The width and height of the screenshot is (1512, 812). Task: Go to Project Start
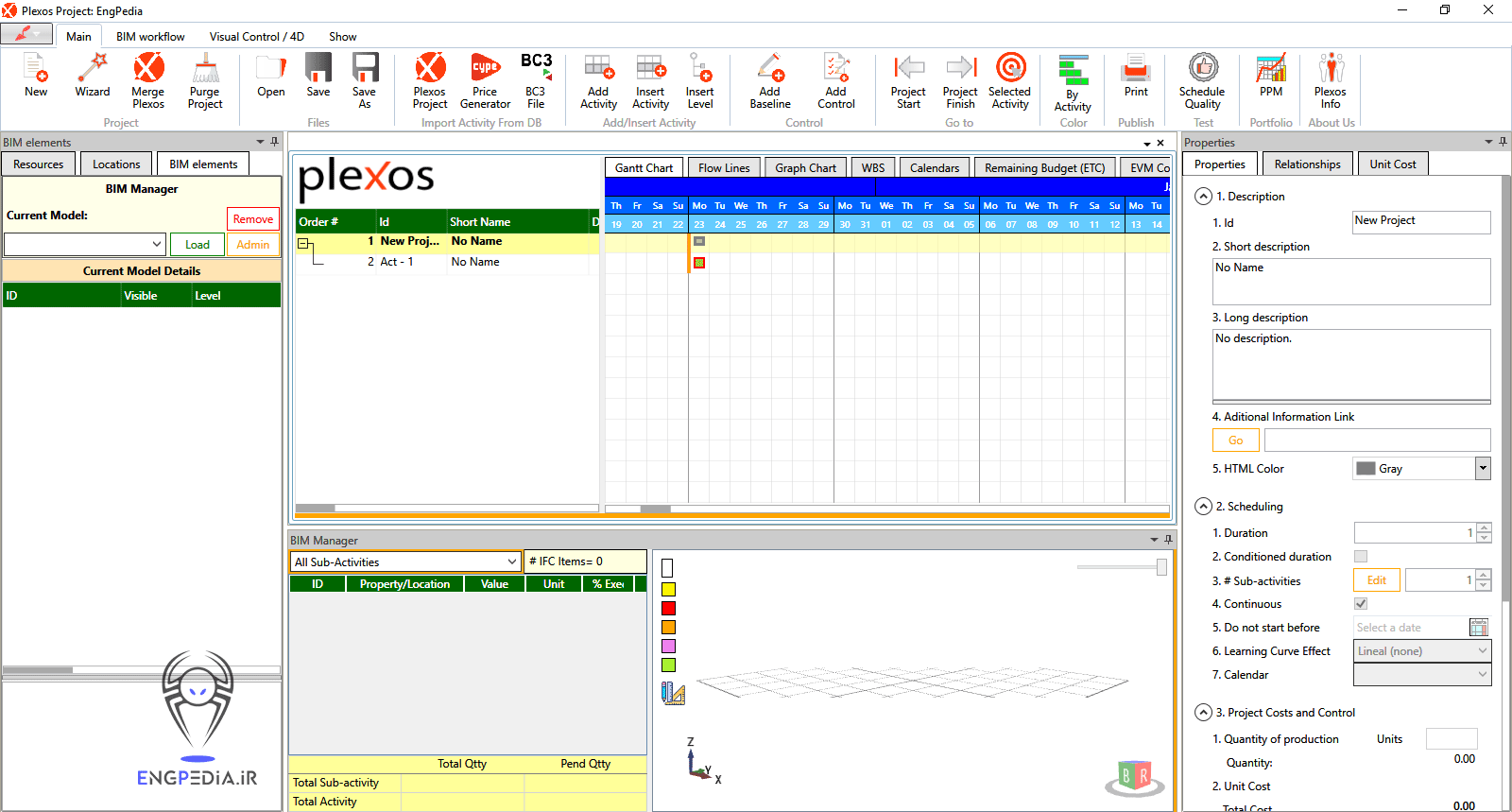coord(908,81)
